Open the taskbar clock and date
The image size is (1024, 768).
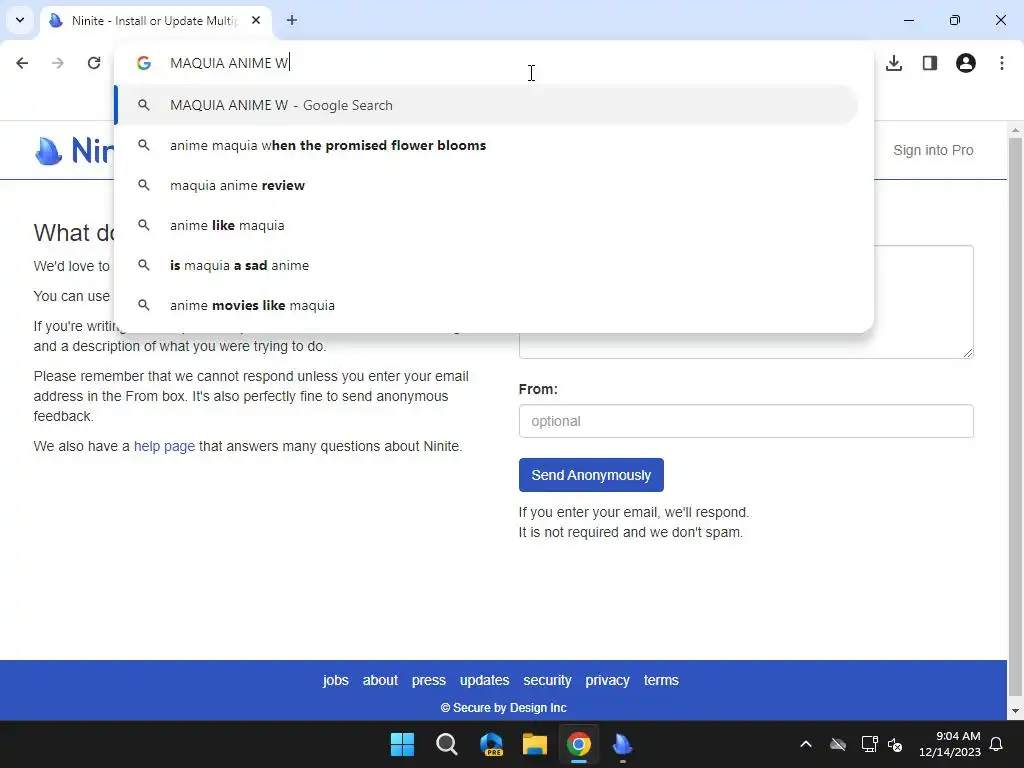[950, 744]
